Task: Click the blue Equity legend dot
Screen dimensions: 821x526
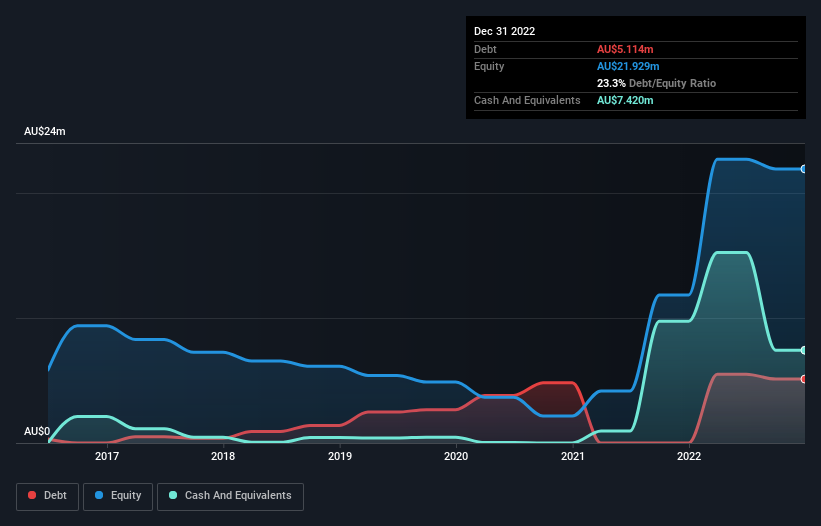Action: [99, 495]
